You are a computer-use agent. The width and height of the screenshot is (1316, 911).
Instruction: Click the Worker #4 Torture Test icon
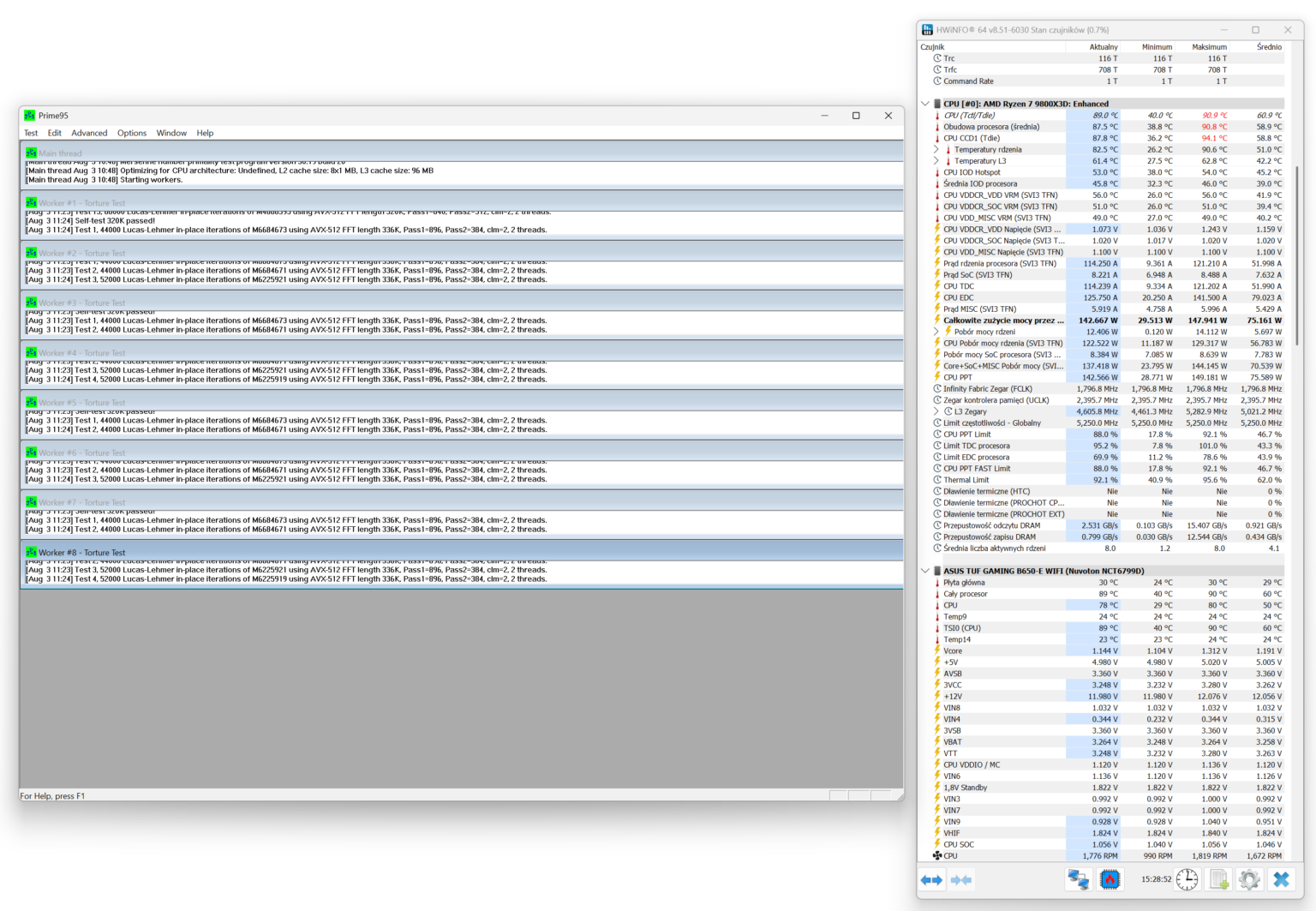click(x=31, y=352)
